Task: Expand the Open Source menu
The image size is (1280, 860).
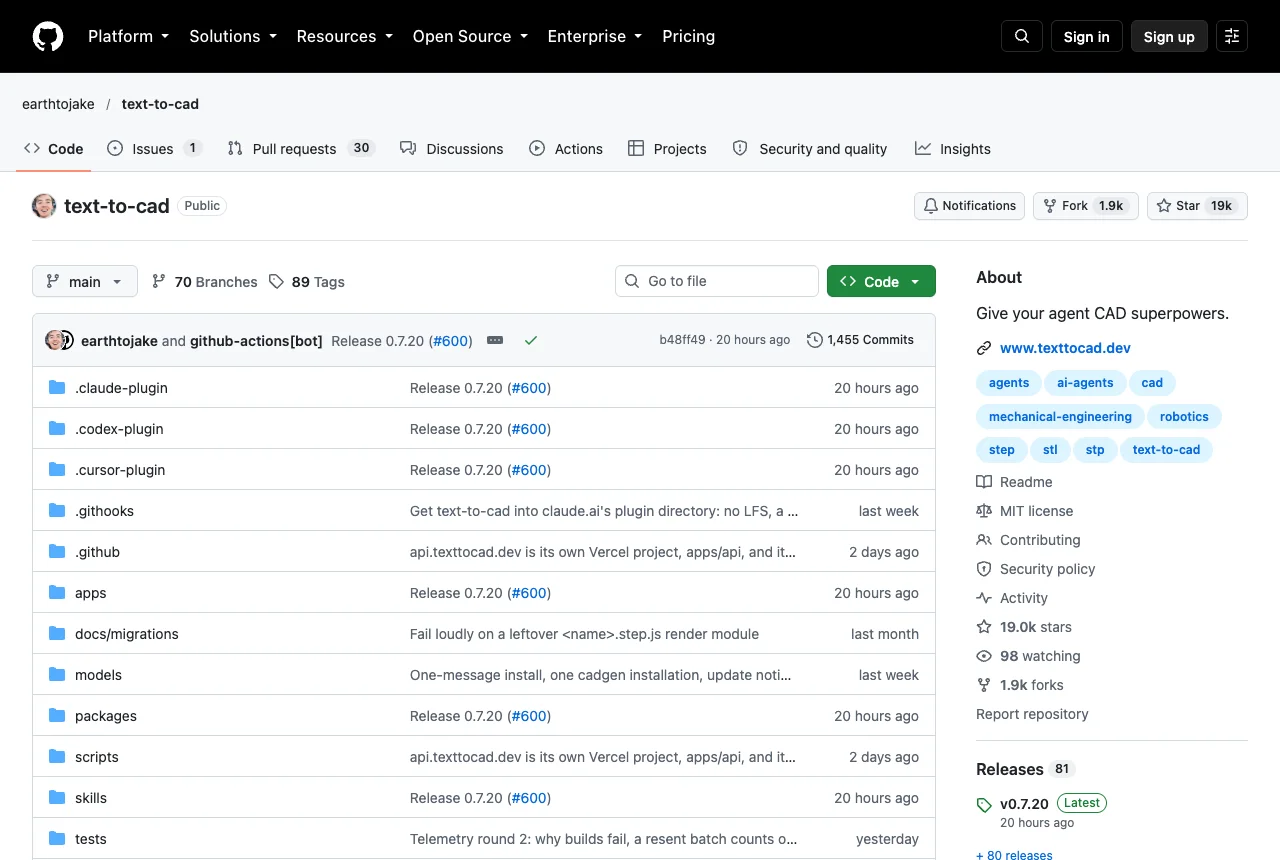Action: [470, 37]
